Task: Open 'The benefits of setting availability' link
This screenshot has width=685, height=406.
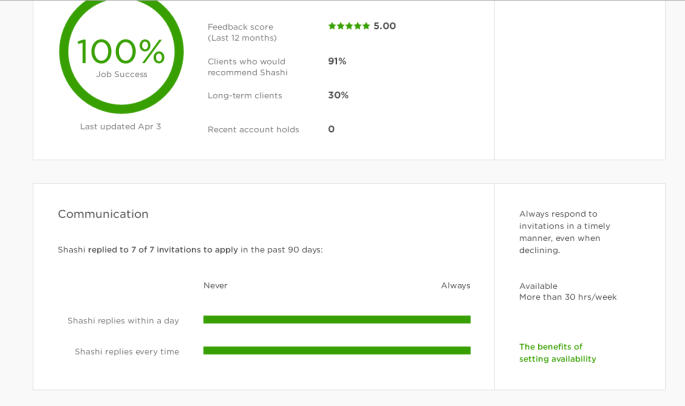Action: (557, 353)
